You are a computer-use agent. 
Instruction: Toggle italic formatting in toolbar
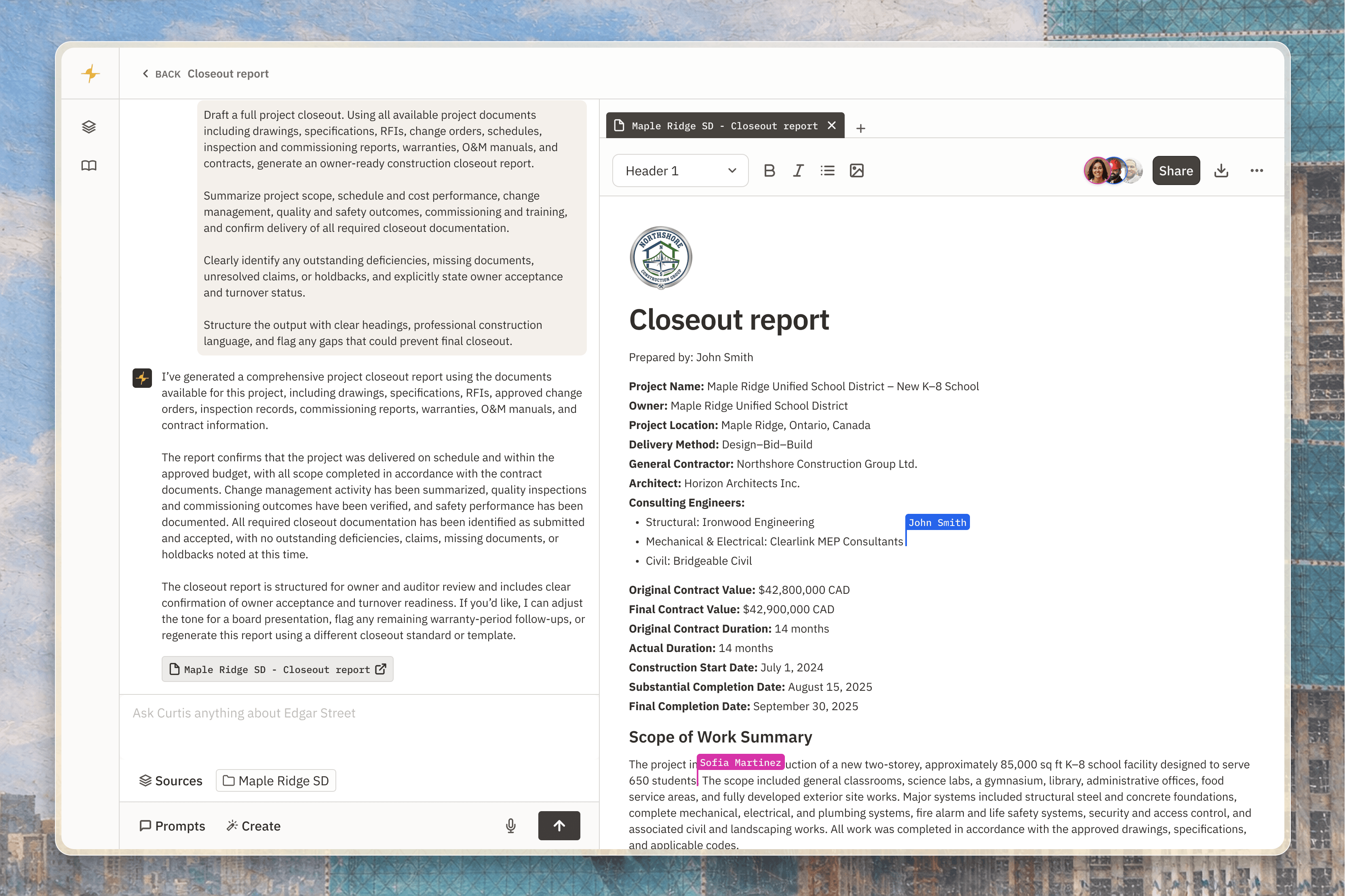pos(798,170)
